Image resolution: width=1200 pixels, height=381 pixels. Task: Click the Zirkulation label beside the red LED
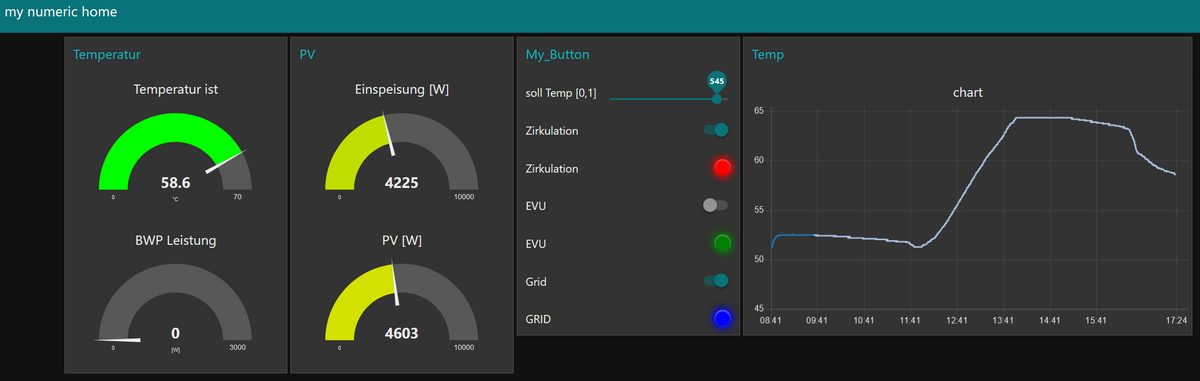552,169
